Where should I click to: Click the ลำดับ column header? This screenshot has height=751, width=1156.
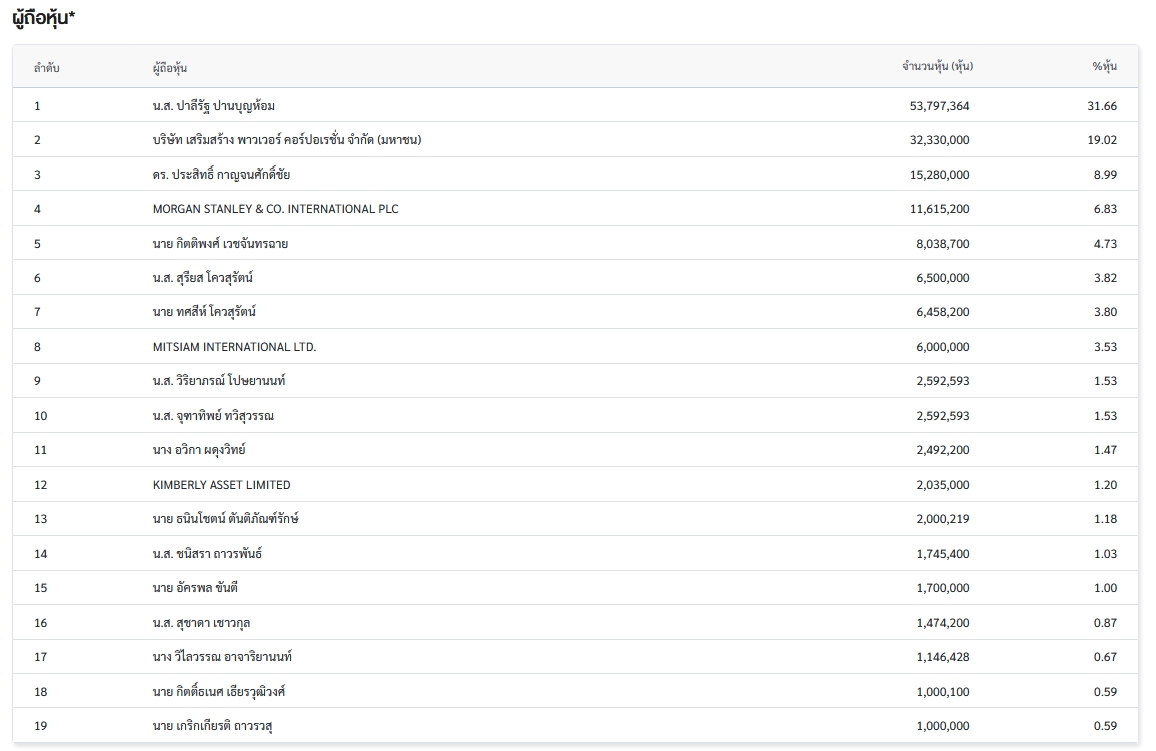pyautogui.click(x=46, y=67)
